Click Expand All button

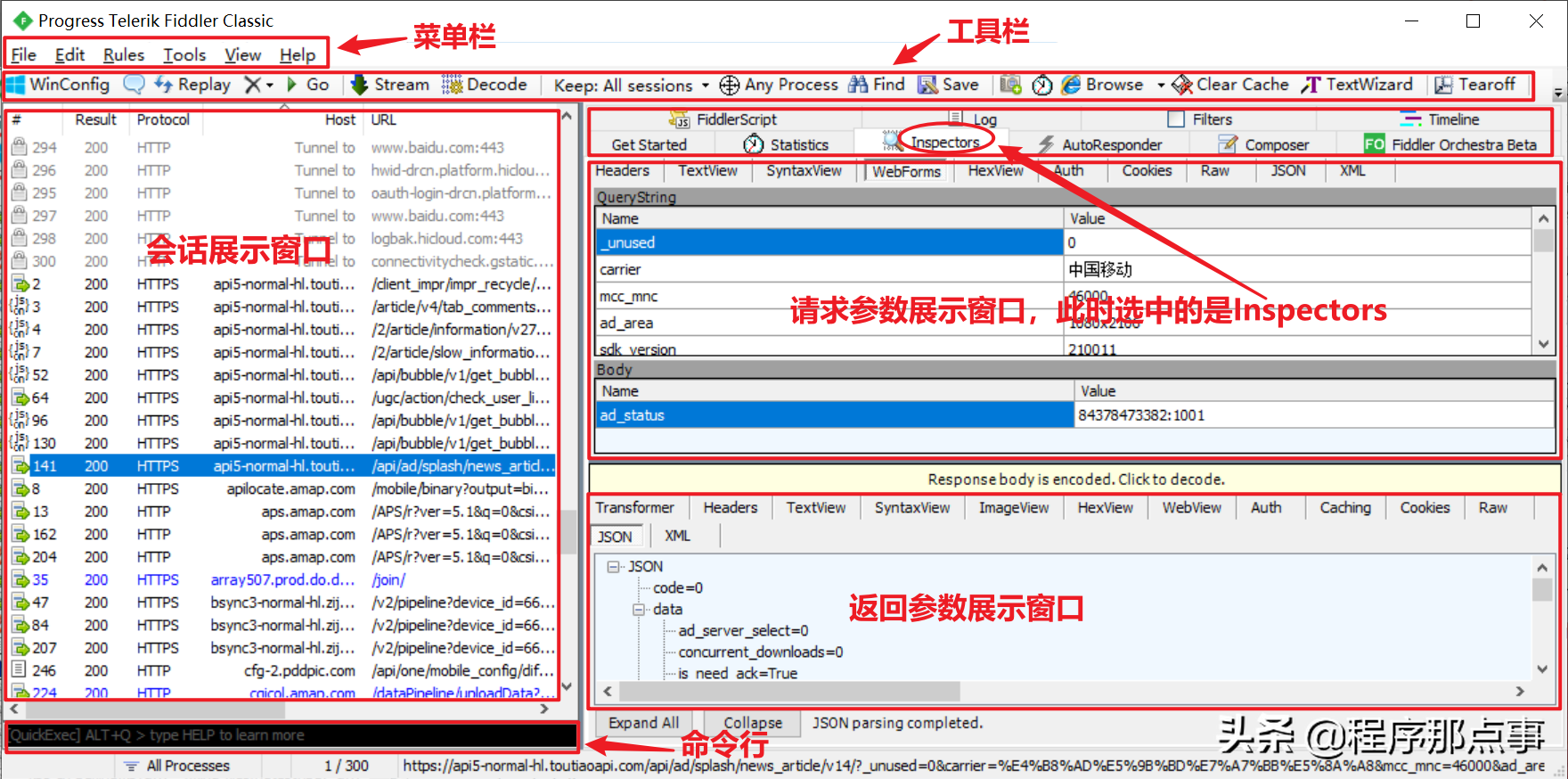[x=643, y=723]
